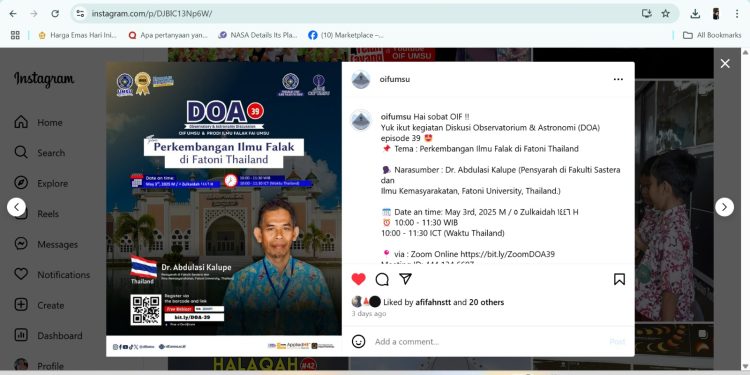Install app icon in address bar
Screen dimensions: 750x375
(x=647, y=14)
